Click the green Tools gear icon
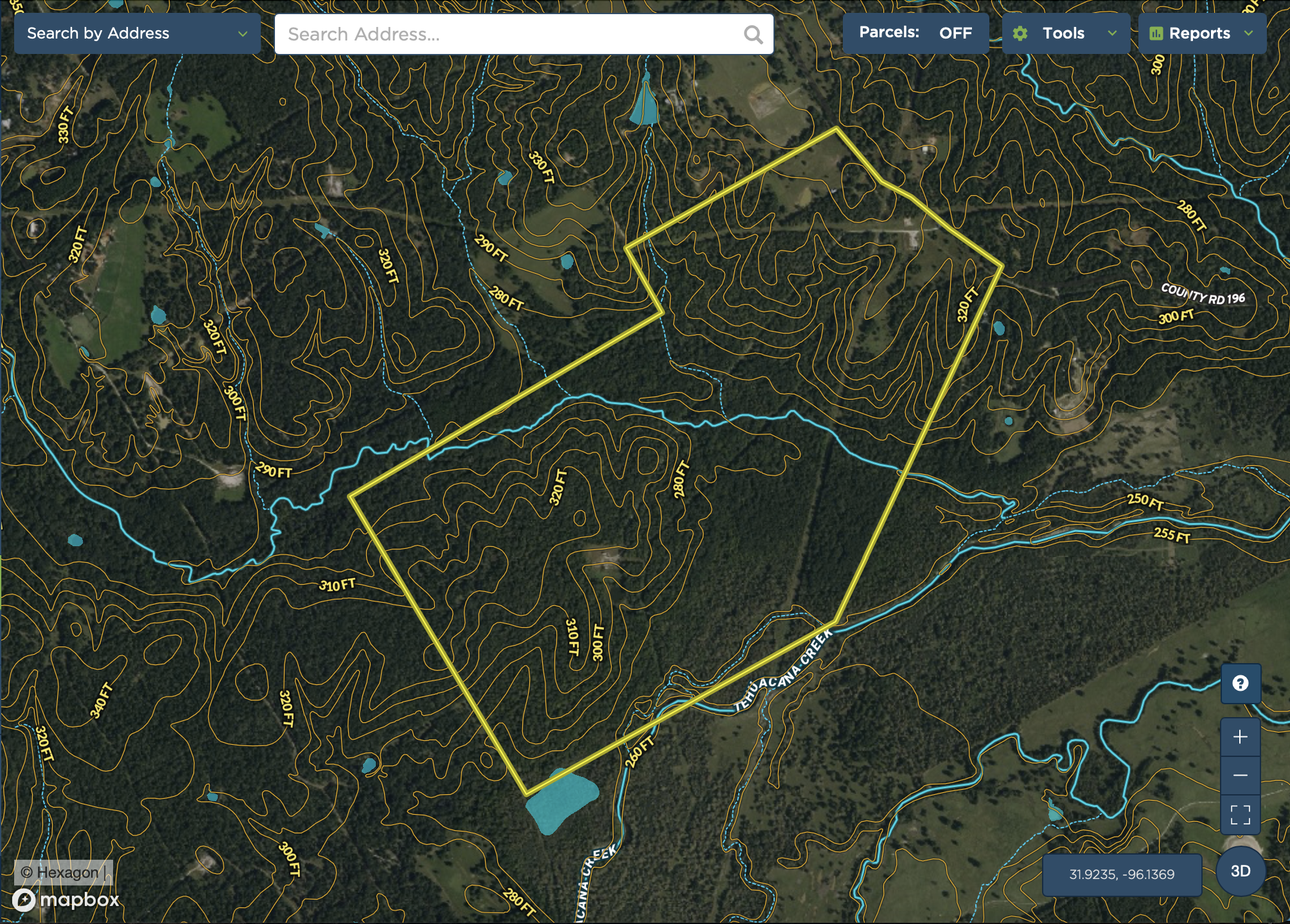This screenshot has height=924, width=1290. click(1020, 33)
